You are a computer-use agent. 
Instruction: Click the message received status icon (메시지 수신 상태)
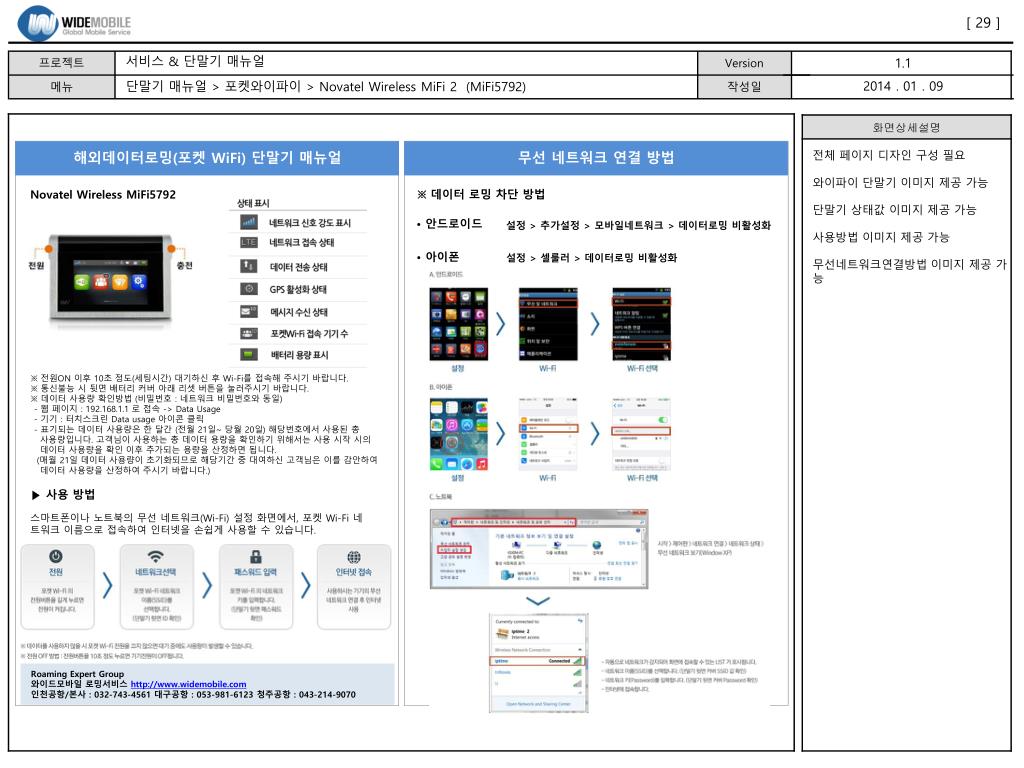tap(248, 312)
